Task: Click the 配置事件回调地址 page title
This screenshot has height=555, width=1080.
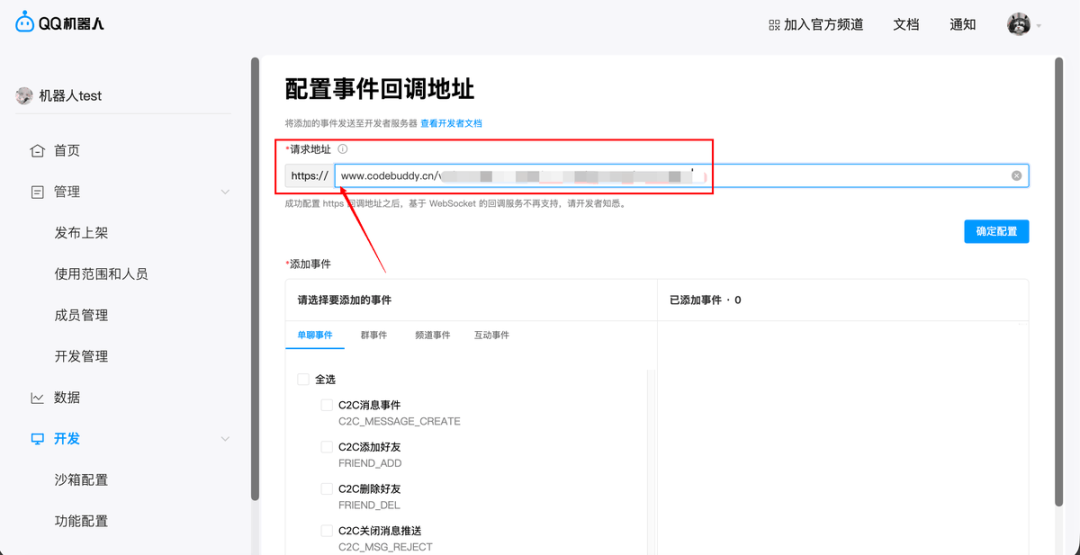Action: pyautogui.click(x=380, y=90)
